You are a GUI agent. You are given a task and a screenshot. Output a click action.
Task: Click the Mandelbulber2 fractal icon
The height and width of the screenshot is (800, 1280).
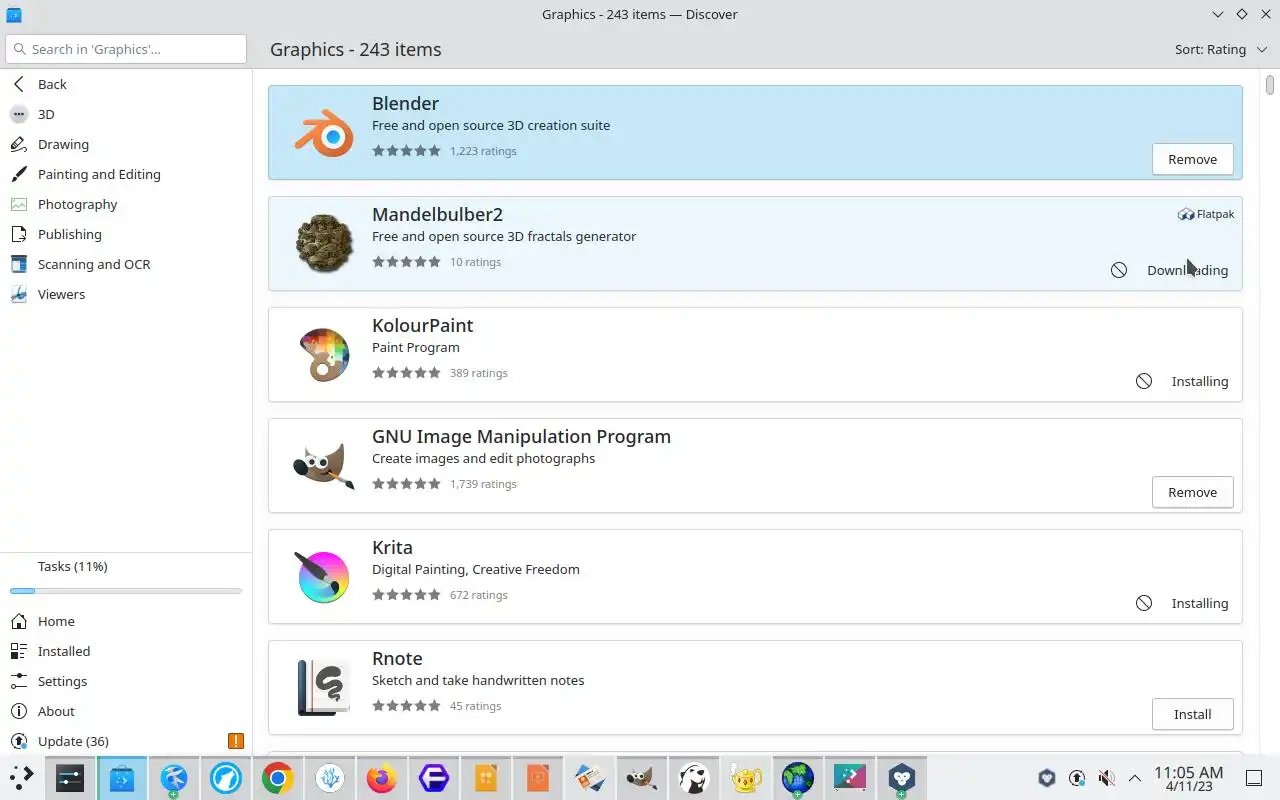(x=323, y=244)
